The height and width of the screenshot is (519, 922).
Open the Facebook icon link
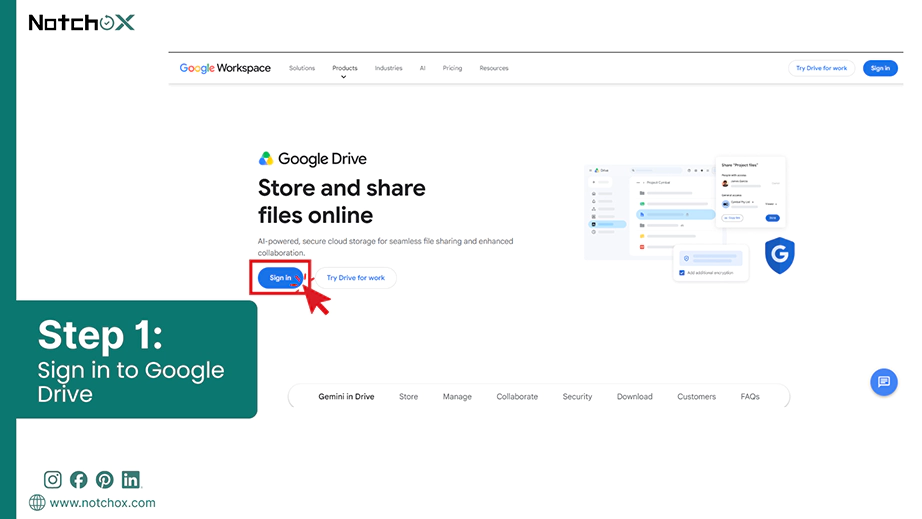coord(78,480)
